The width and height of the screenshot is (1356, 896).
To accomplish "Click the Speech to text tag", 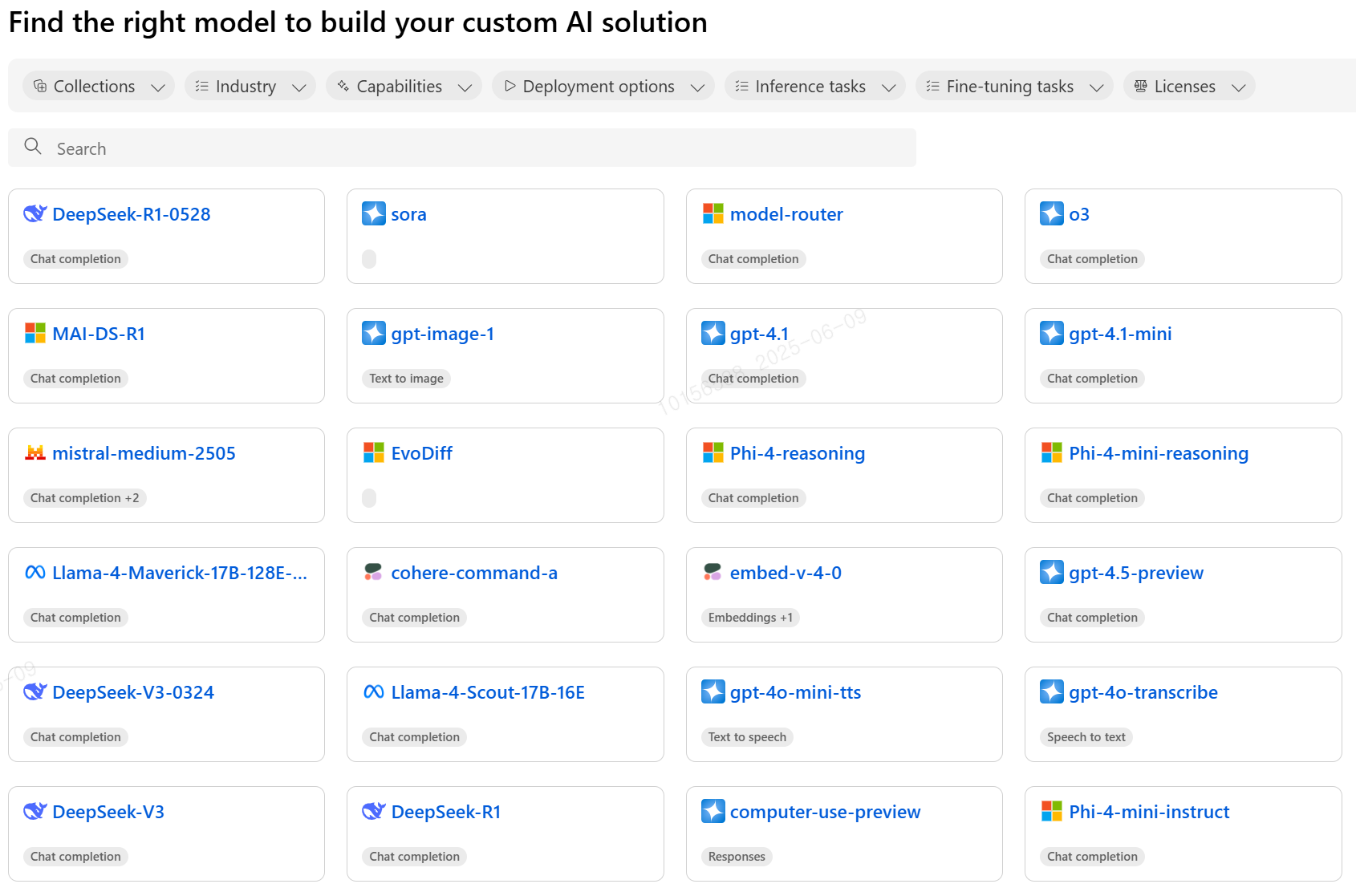I will pos(1086,736).
